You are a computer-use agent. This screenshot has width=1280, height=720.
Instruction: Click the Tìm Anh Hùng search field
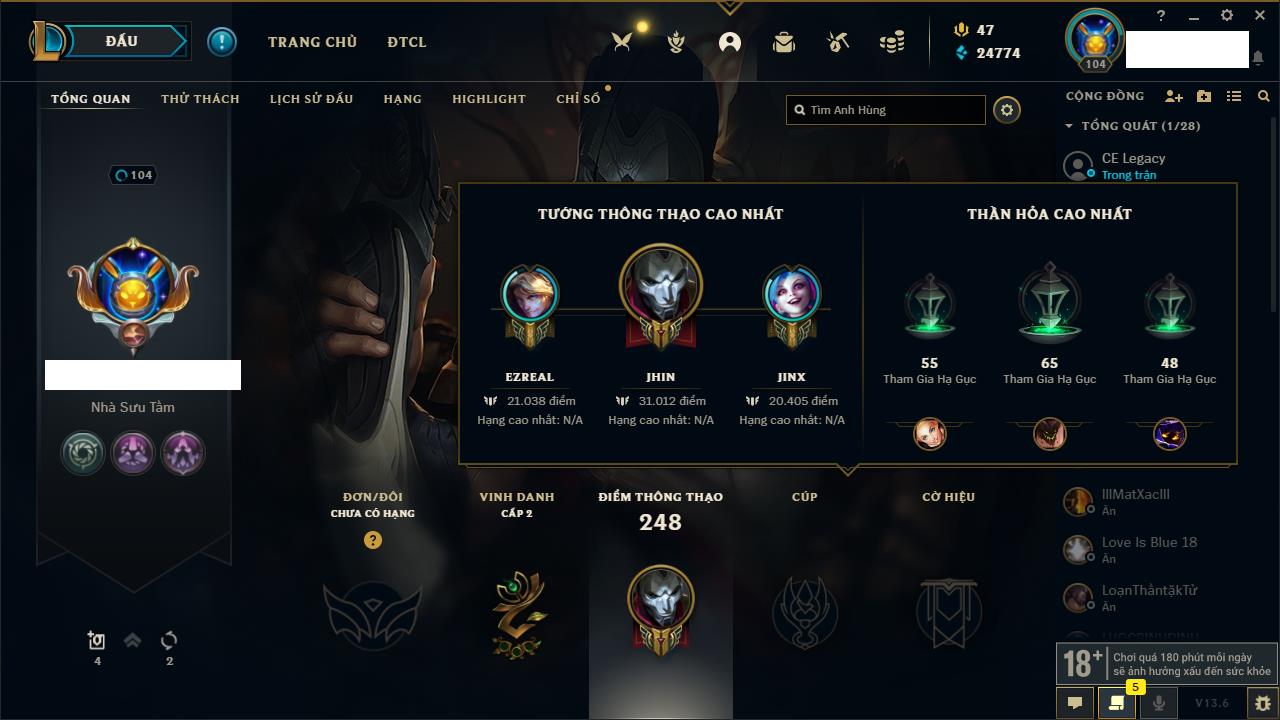click(x=886, y=110)
